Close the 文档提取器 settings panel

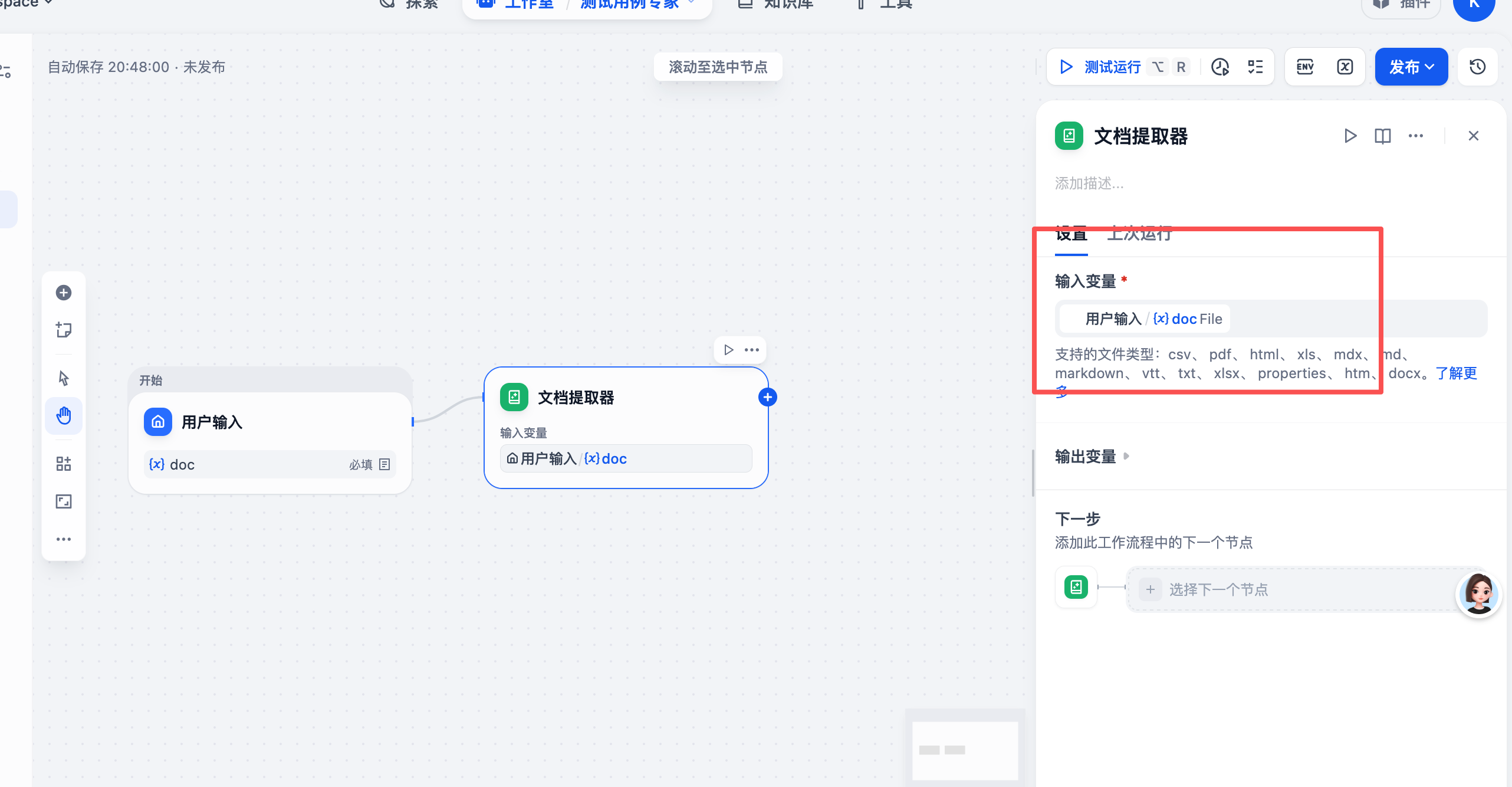pyautogui.click(x=1473, y=136)
